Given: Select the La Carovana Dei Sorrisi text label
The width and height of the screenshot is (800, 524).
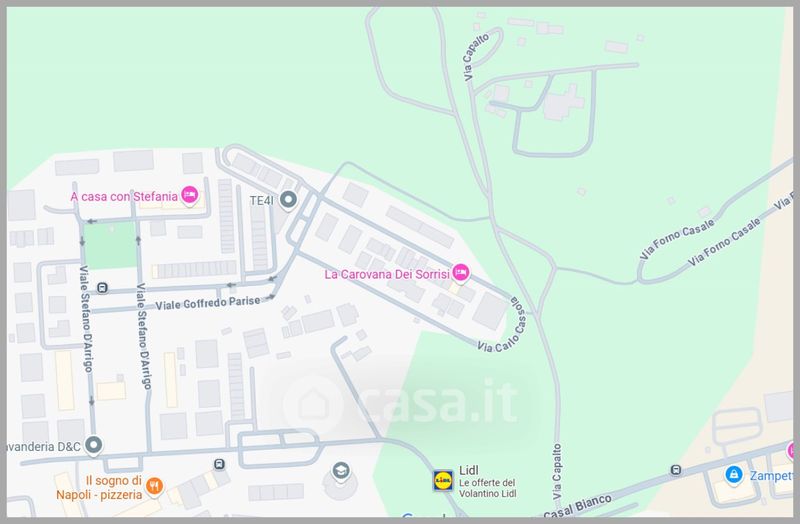Looking at the screenshot, I should pos(387,275).
